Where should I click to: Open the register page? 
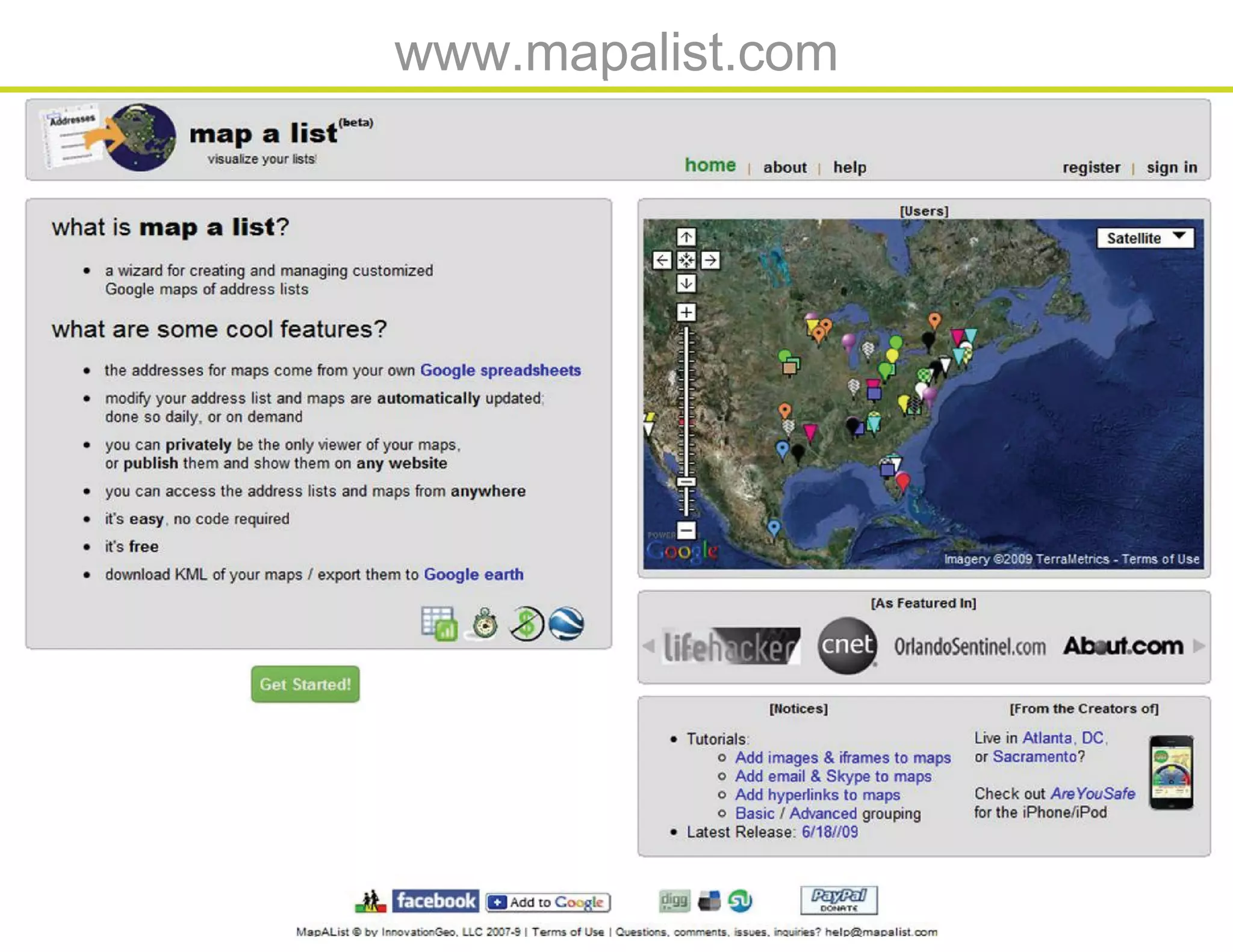point(1091,167)
